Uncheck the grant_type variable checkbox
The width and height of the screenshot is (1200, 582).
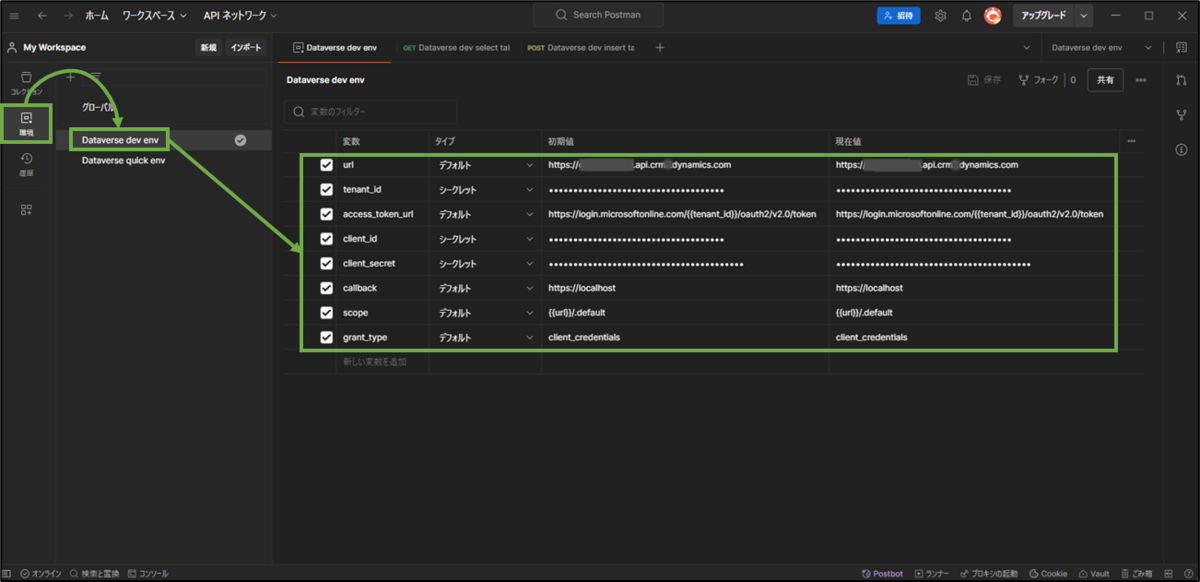tap(326, 337)
